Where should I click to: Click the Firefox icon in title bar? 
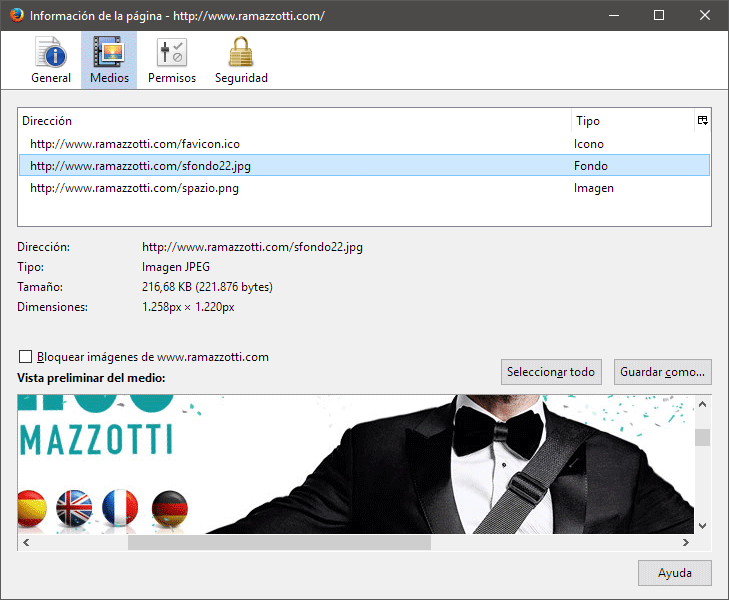point(17,15)
